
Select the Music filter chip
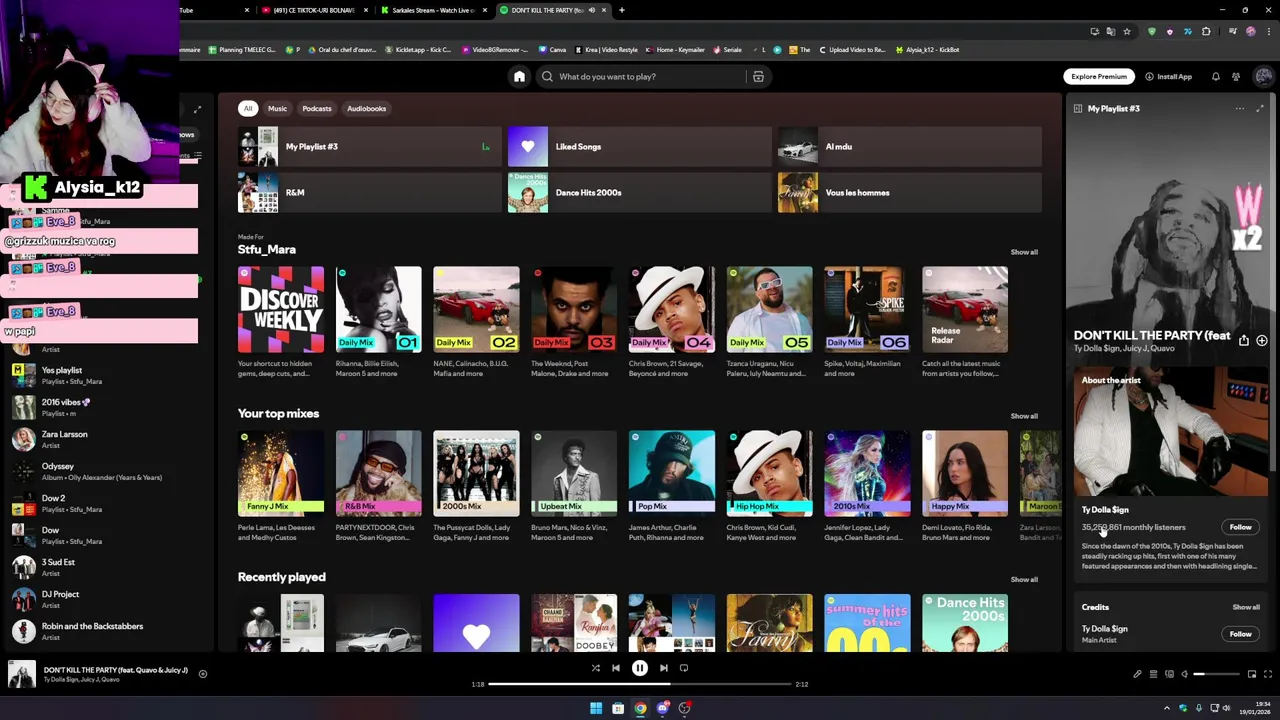pos(277,108)
